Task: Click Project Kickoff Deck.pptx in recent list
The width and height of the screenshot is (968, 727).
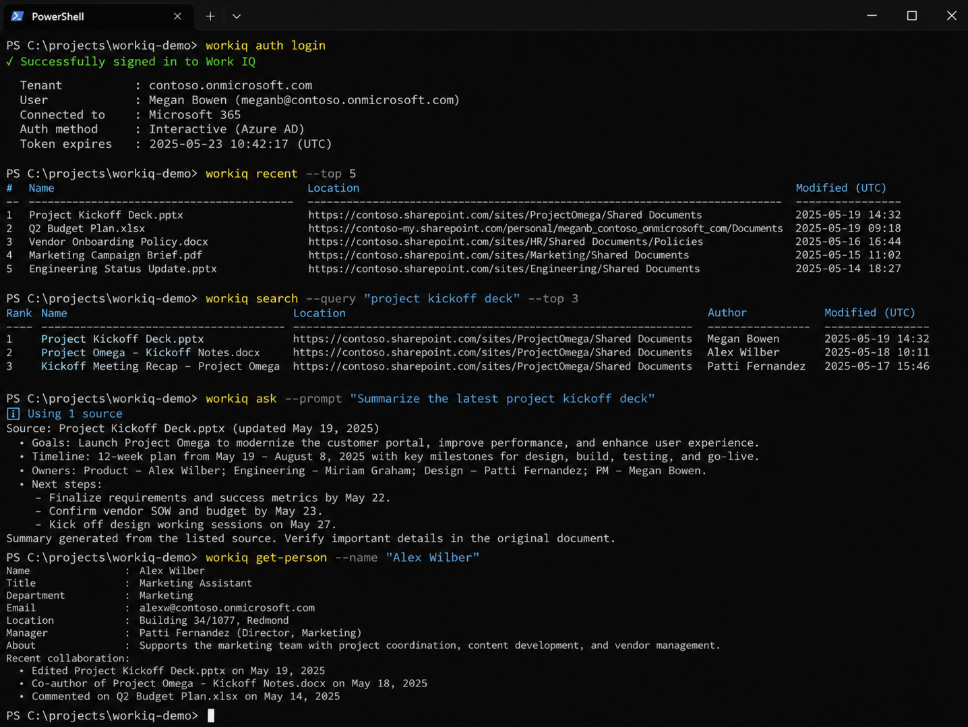Action: tap(106, 215)
